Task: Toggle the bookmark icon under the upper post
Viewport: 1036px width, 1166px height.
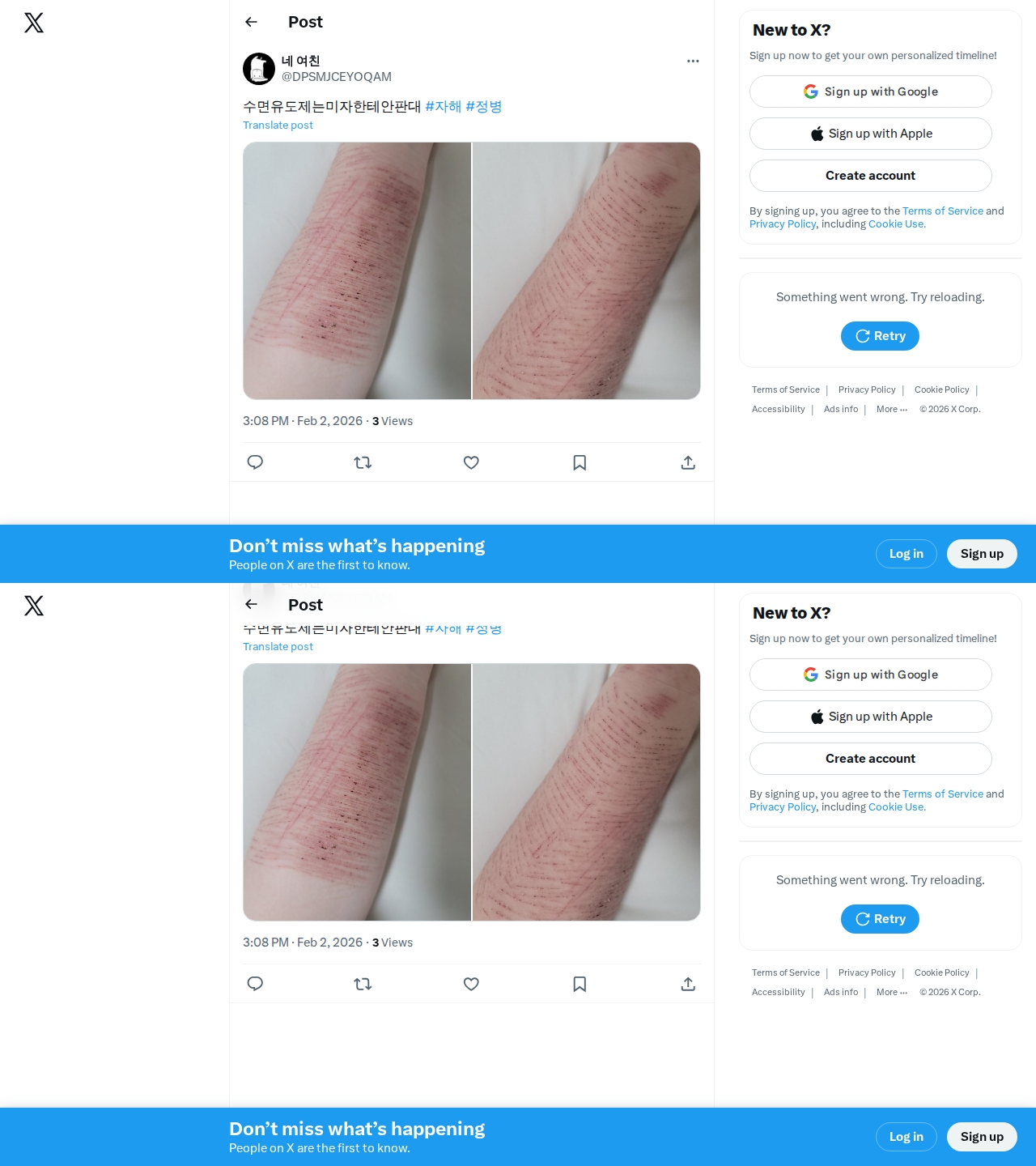Action: [580, 462]
